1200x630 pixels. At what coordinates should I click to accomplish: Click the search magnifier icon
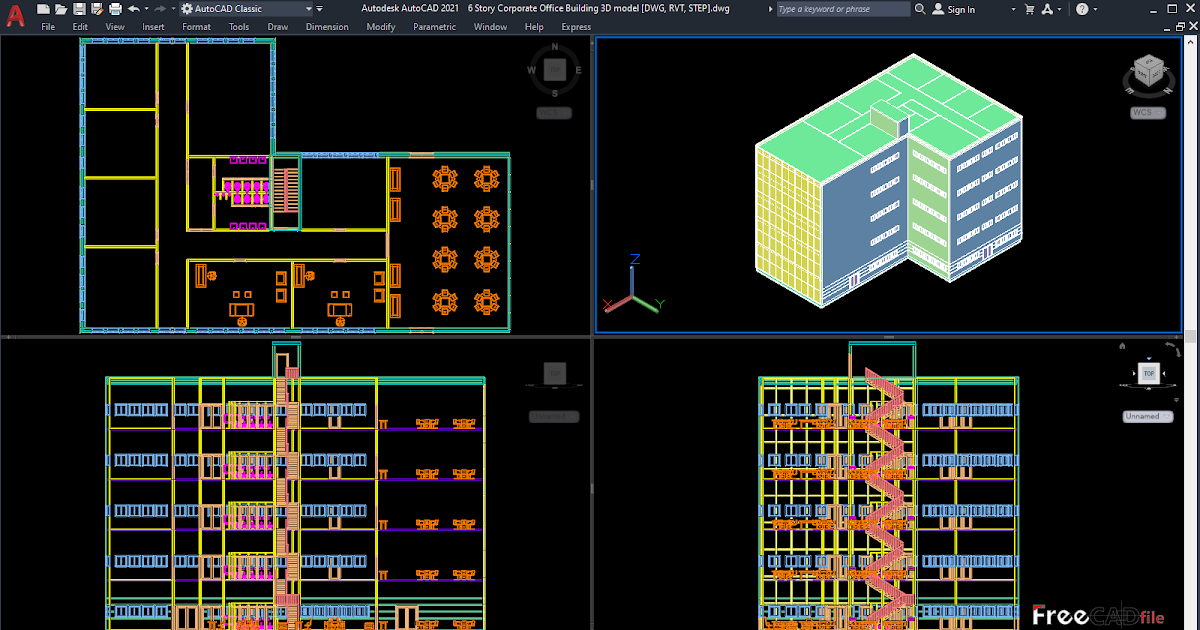pos(920,8)
